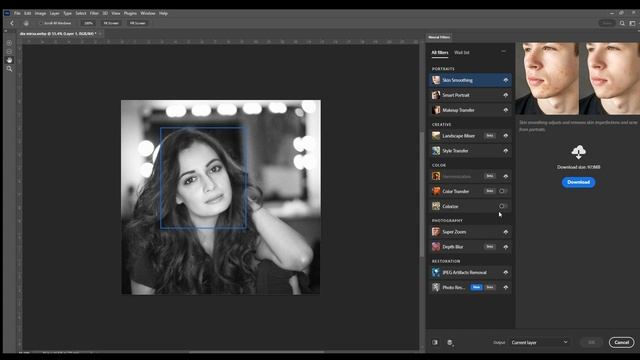This screenshot has height=360, width=640.
Task: Open the Output dropdown showing Current layer
Action: [539, 342]
